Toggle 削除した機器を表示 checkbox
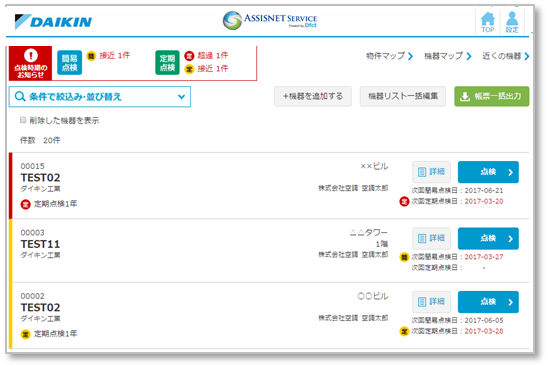The width and height of the screenshot is (548, 367). pos(23,120)
